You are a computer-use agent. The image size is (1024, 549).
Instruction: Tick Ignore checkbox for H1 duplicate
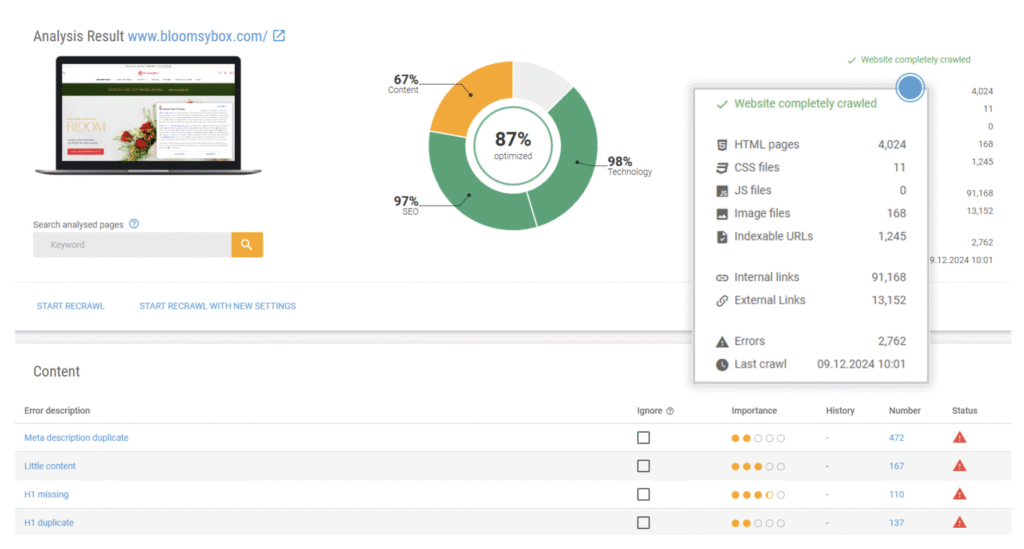(x=643, y=522)
